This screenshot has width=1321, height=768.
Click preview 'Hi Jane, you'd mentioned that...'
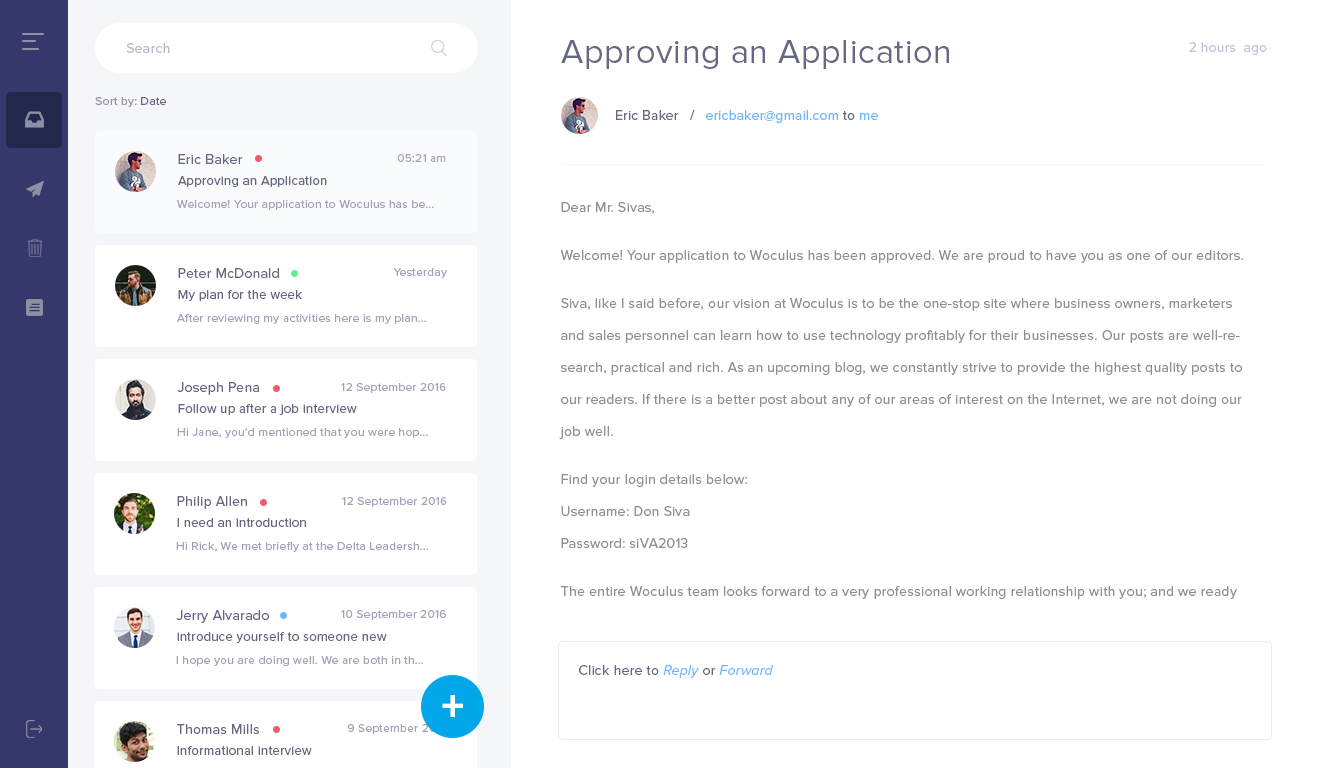pyautogui.click(x=302, y=432)
